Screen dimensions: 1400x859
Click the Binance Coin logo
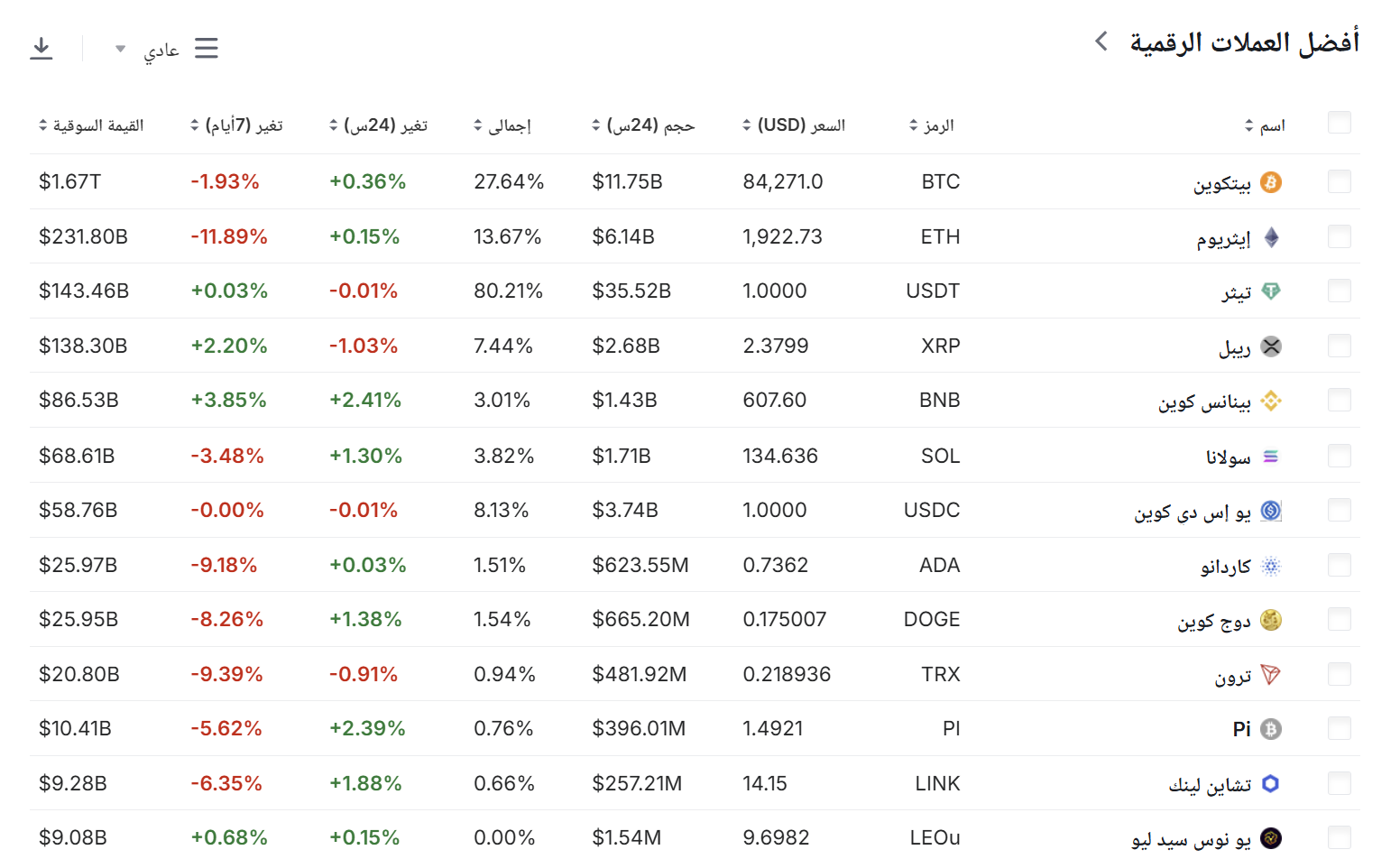[x=1271, y=401]
